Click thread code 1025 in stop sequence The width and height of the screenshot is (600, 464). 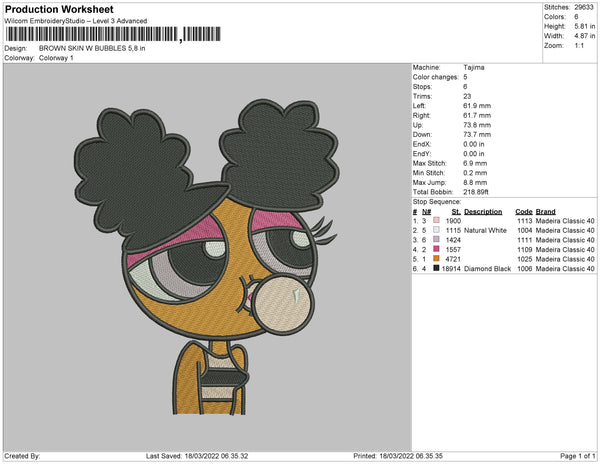pos(525,259)
